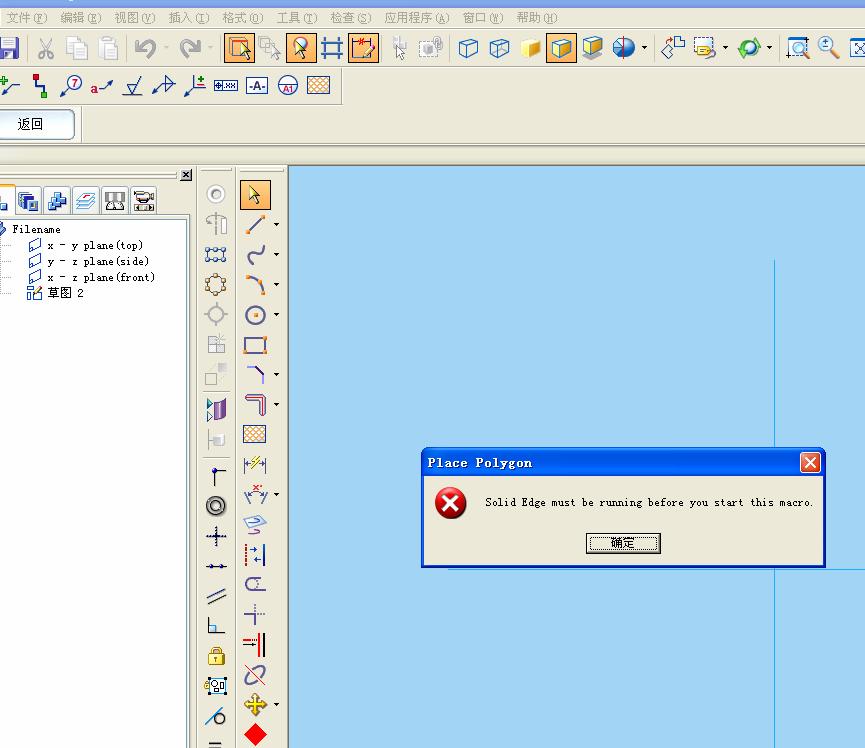Select x - z plane(front) in tree
Image resolution: width=865 pixels, height=748 pixels.
tap(101, 277)
